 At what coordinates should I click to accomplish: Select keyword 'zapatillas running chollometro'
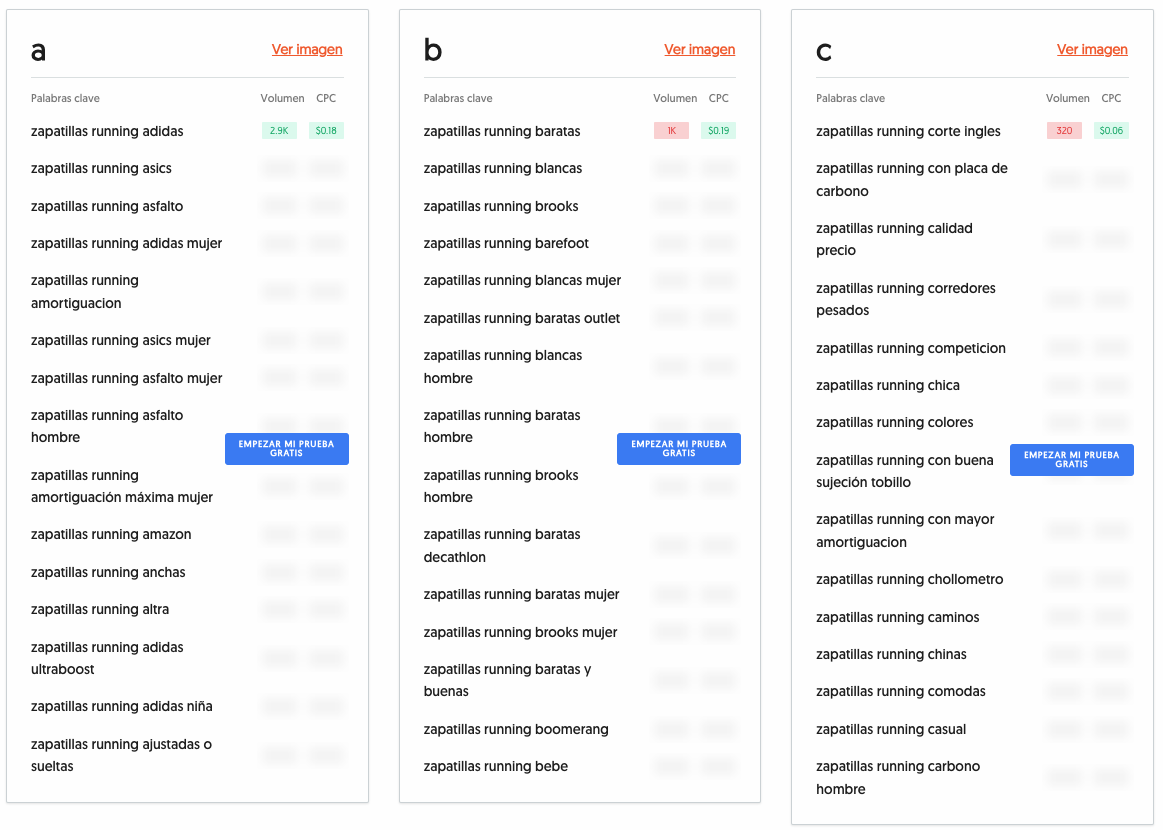point(909,580)
